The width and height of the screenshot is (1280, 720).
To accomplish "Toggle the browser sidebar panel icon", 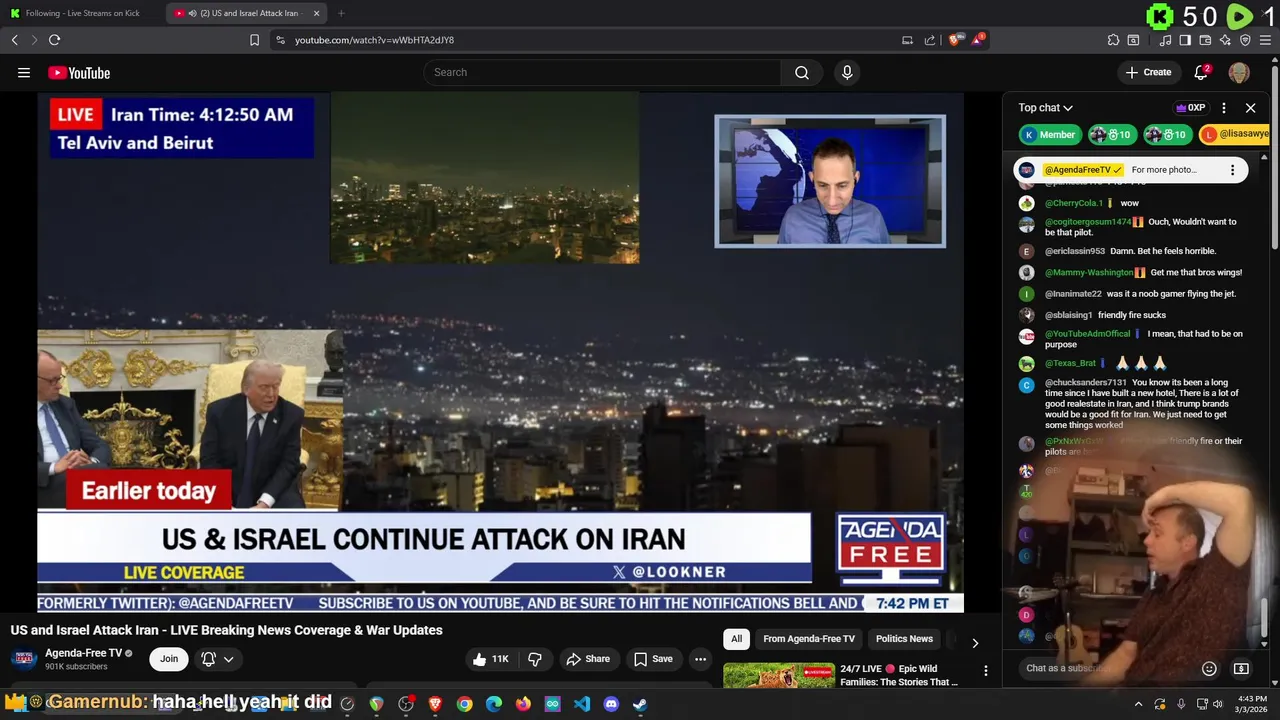I will coord(1185,40).
